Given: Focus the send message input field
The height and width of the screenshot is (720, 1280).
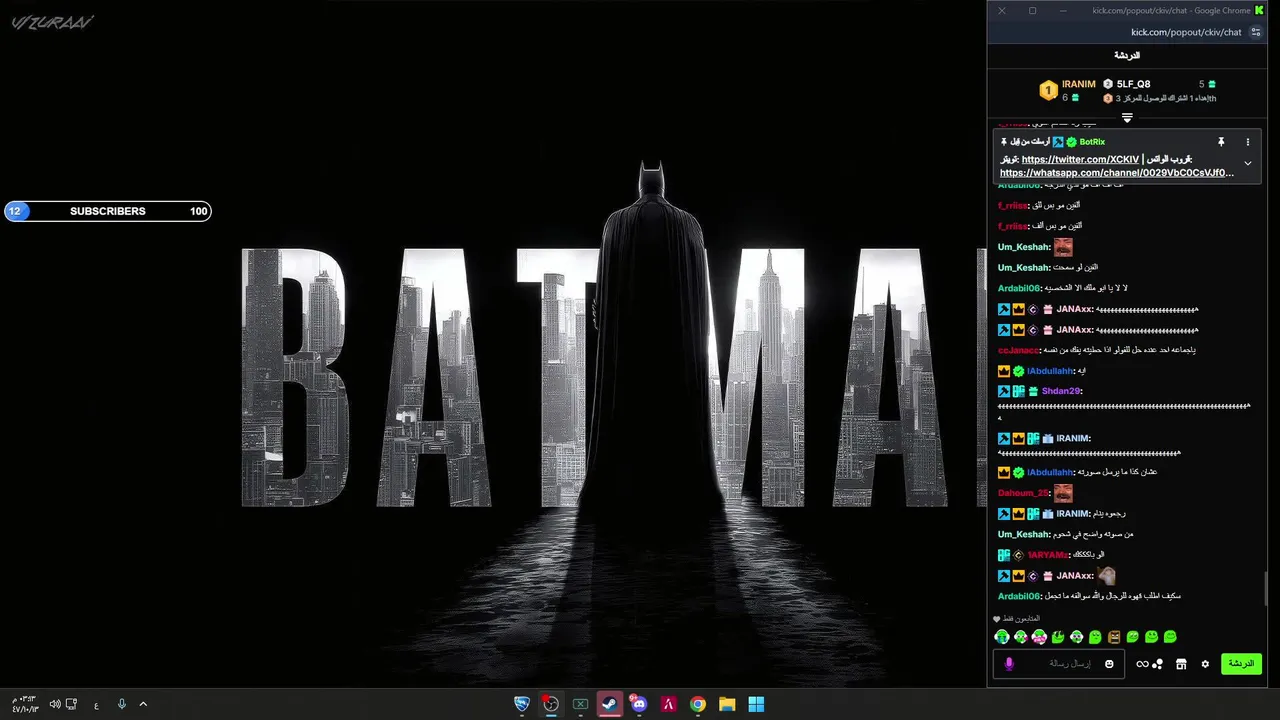Looking at the screenshot, I should (x=1058, y=664).
